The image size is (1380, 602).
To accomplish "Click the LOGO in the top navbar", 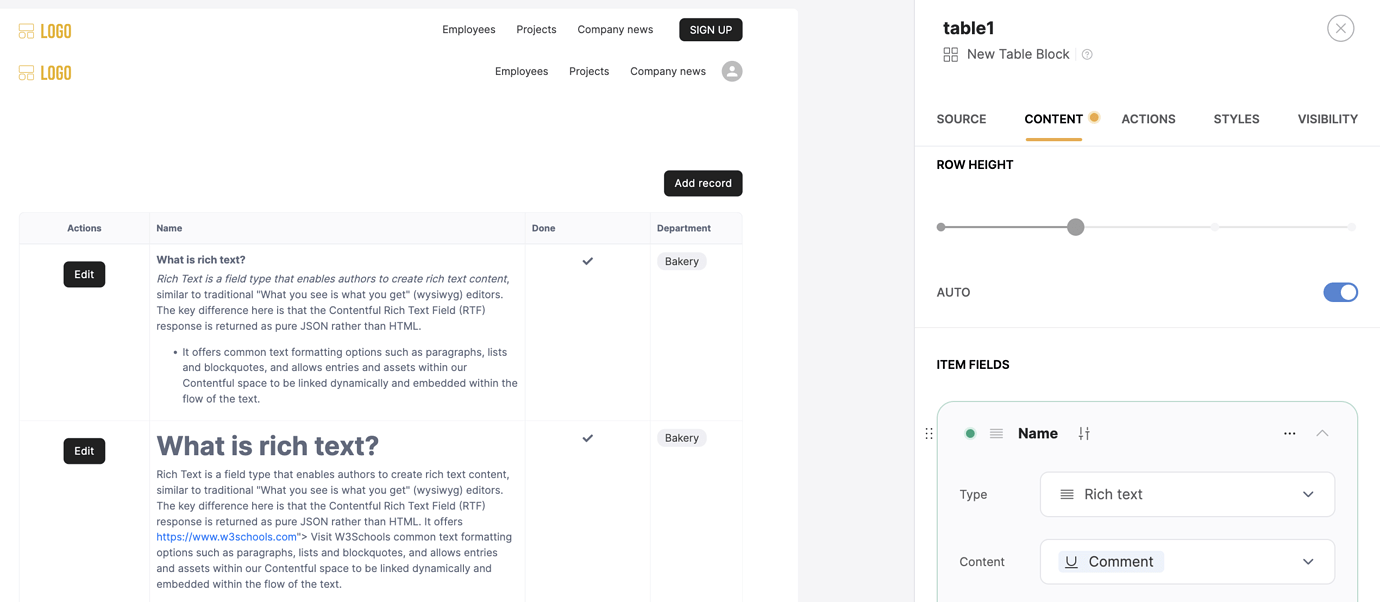I will point(45,31).
